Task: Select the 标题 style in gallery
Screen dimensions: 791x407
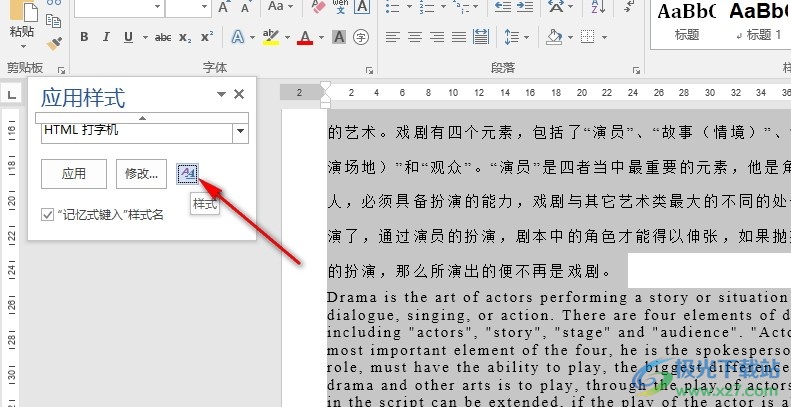Action: [687, 24]
